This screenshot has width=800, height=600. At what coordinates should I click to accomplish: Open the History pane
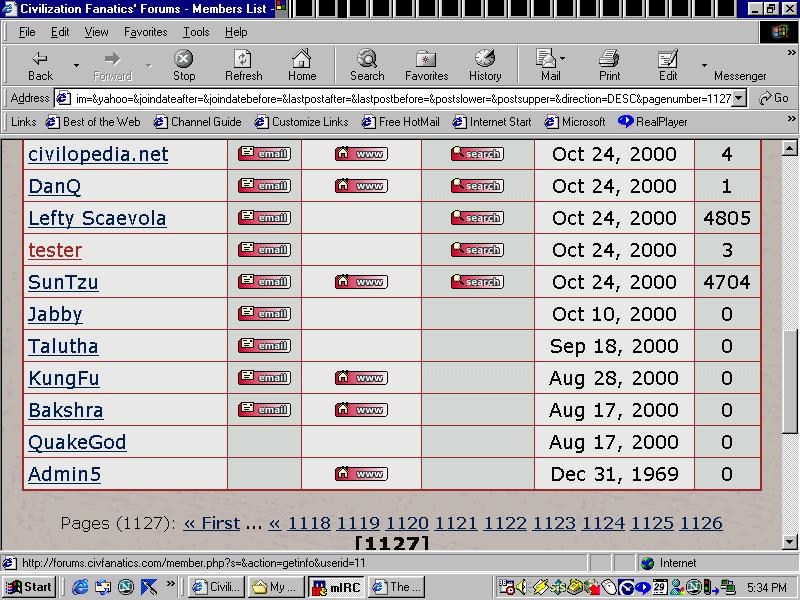[x=485, y=66]
